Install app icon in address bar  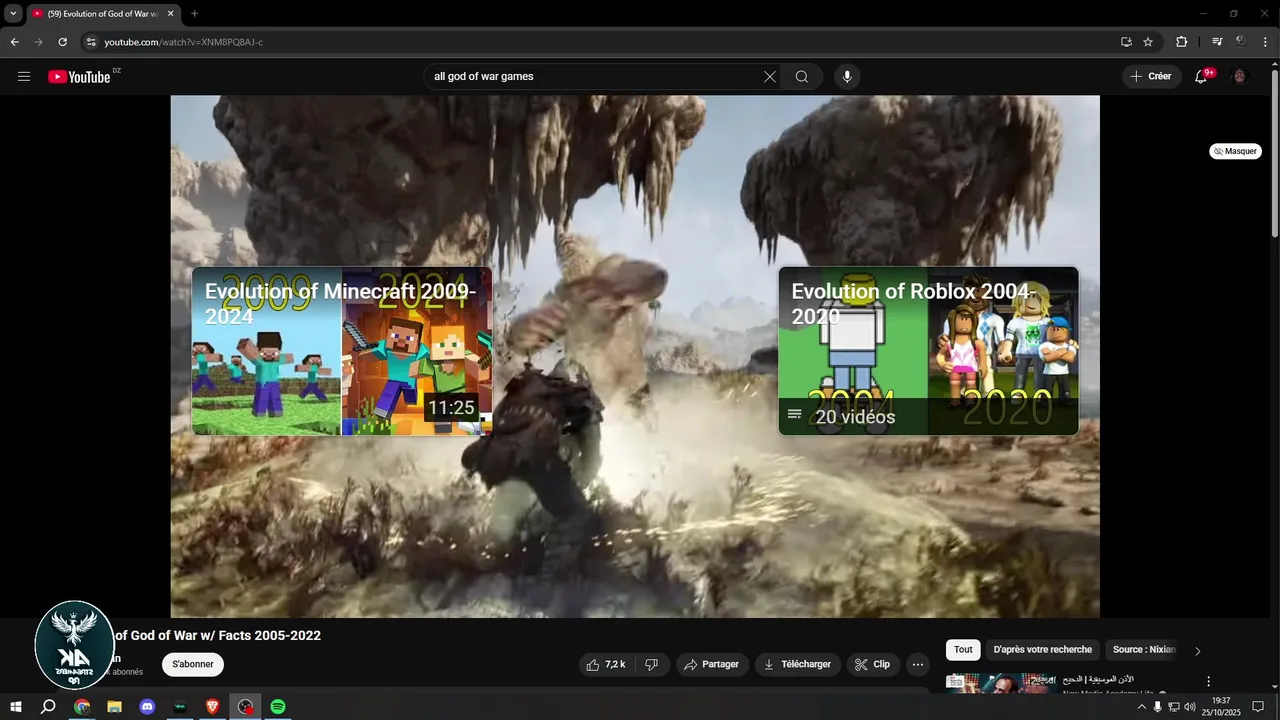[1126, 42]
